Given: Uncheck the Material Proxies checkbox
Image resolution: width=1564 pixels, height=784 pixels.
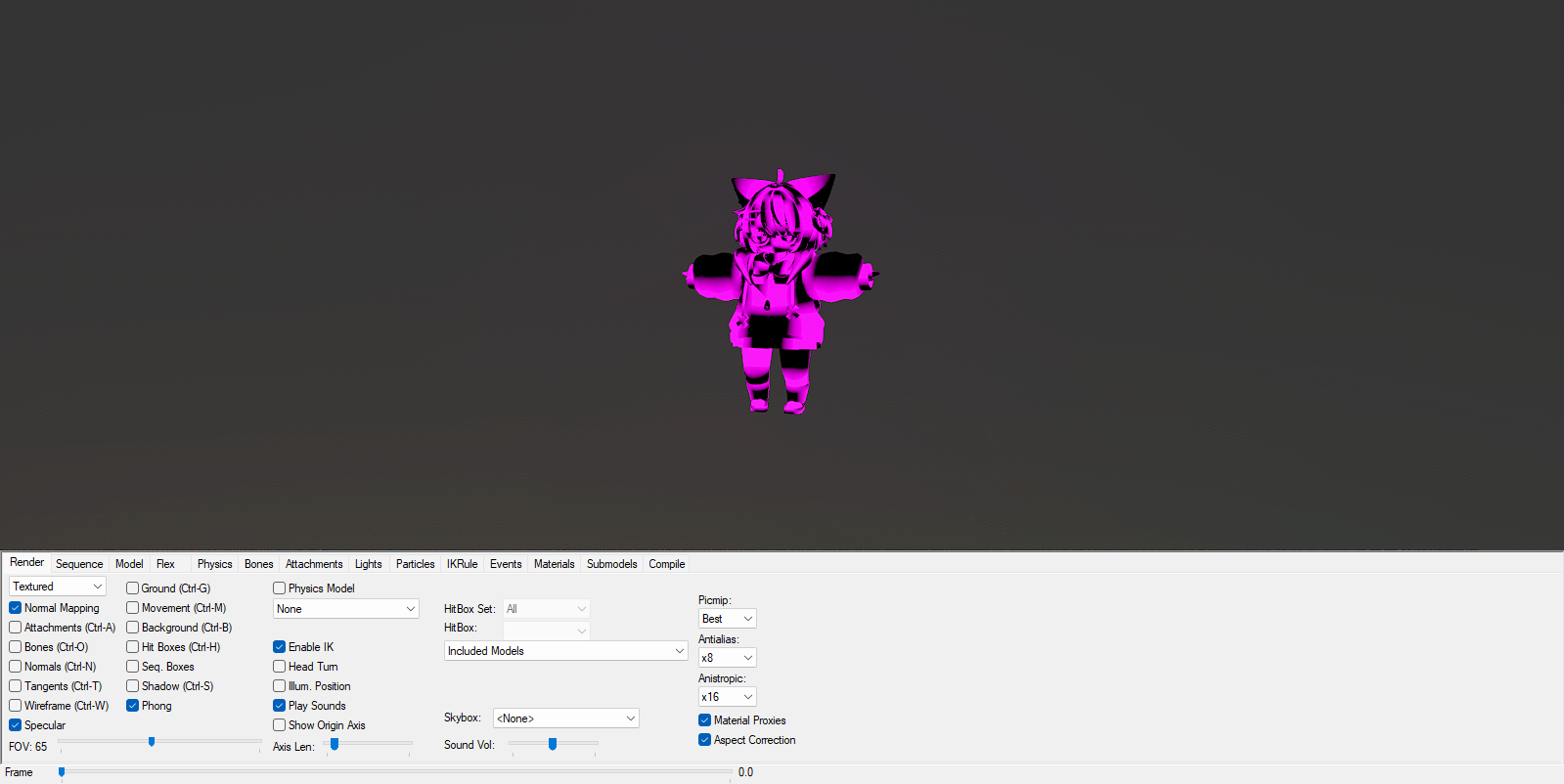Looking at the screenshot, I should [705, 720].
